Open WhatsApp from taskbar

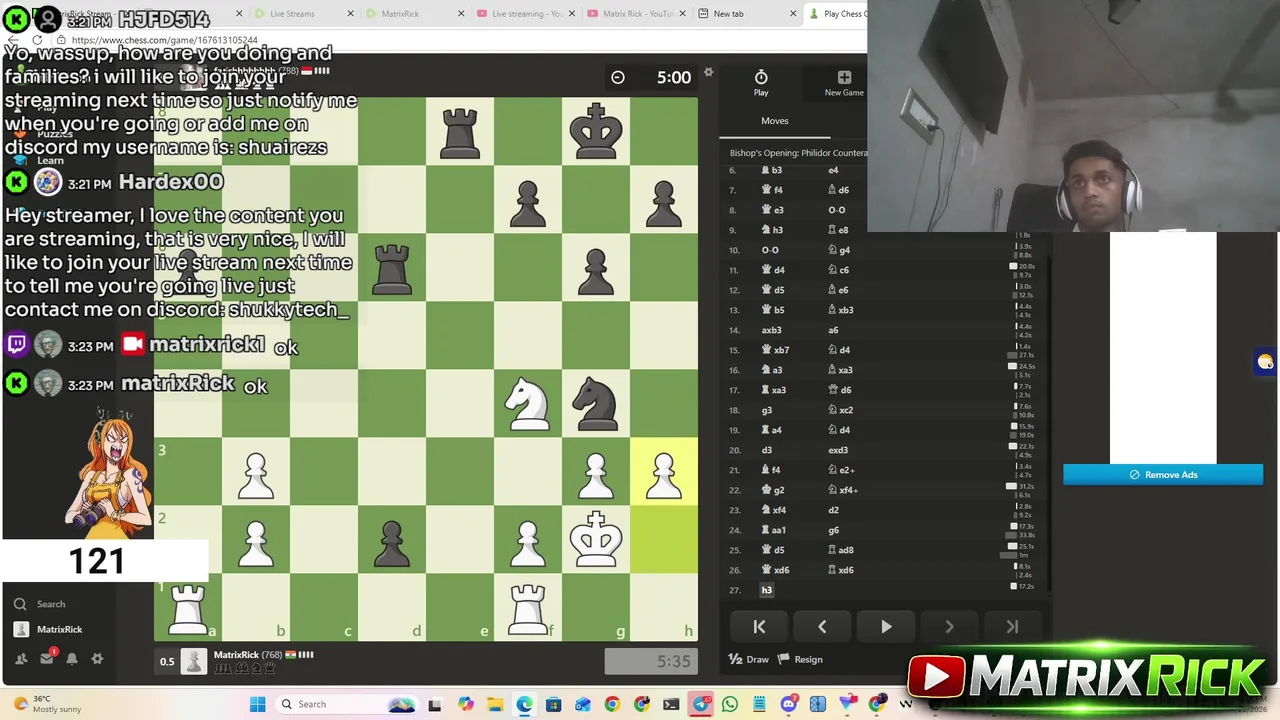tap(729, 704)
